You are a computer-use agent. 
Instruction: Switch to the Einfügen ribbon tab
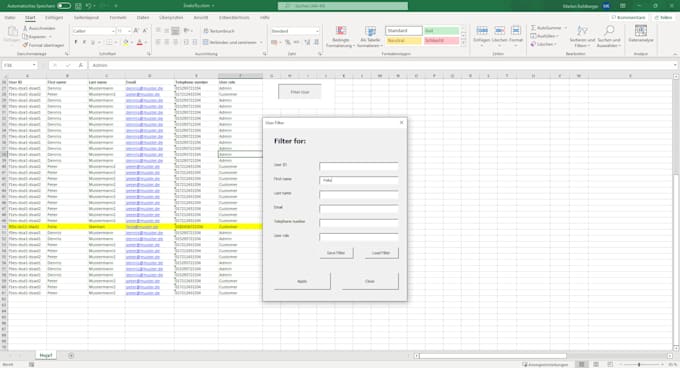[54, 17]
